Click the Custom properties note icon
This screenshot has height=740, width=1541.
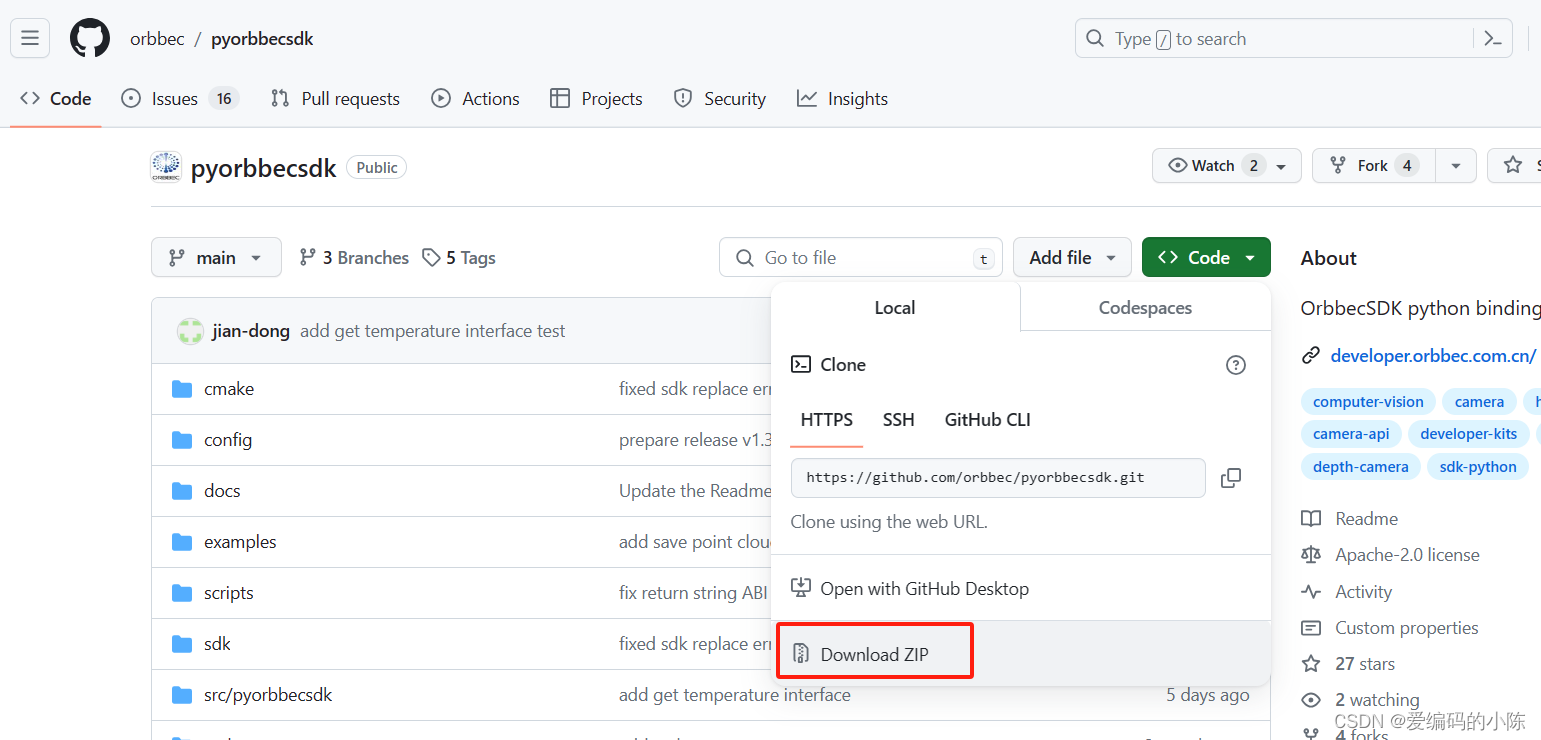(1311, 628)
